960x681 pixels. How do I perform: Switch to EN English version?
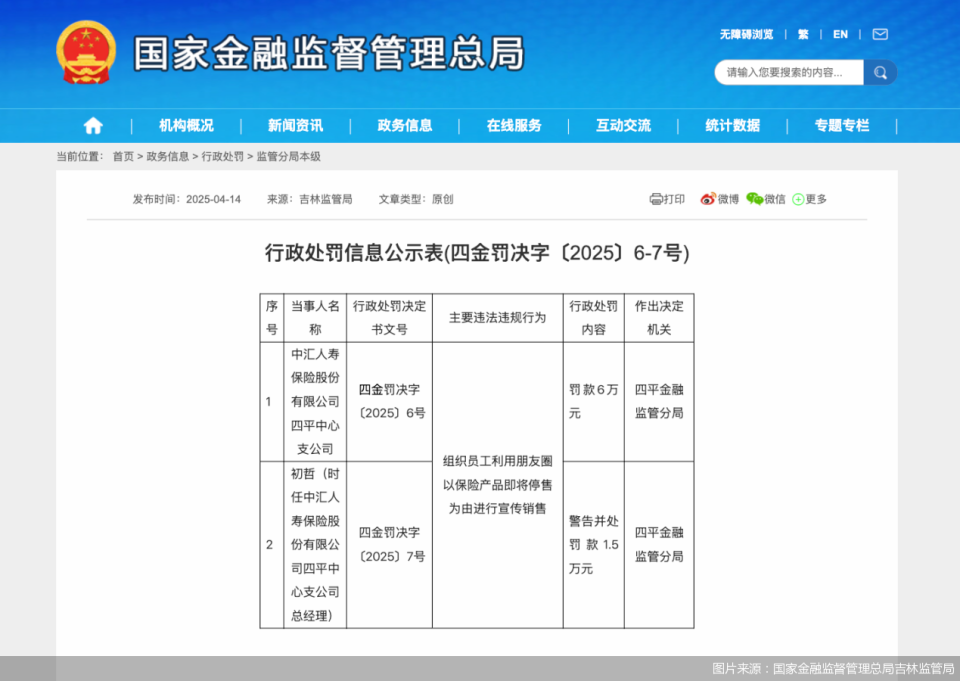pos(840,34)
